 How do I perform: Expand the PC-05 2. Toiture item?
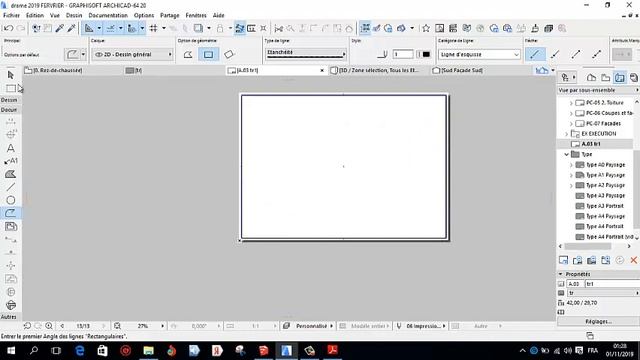click(571, 103)
